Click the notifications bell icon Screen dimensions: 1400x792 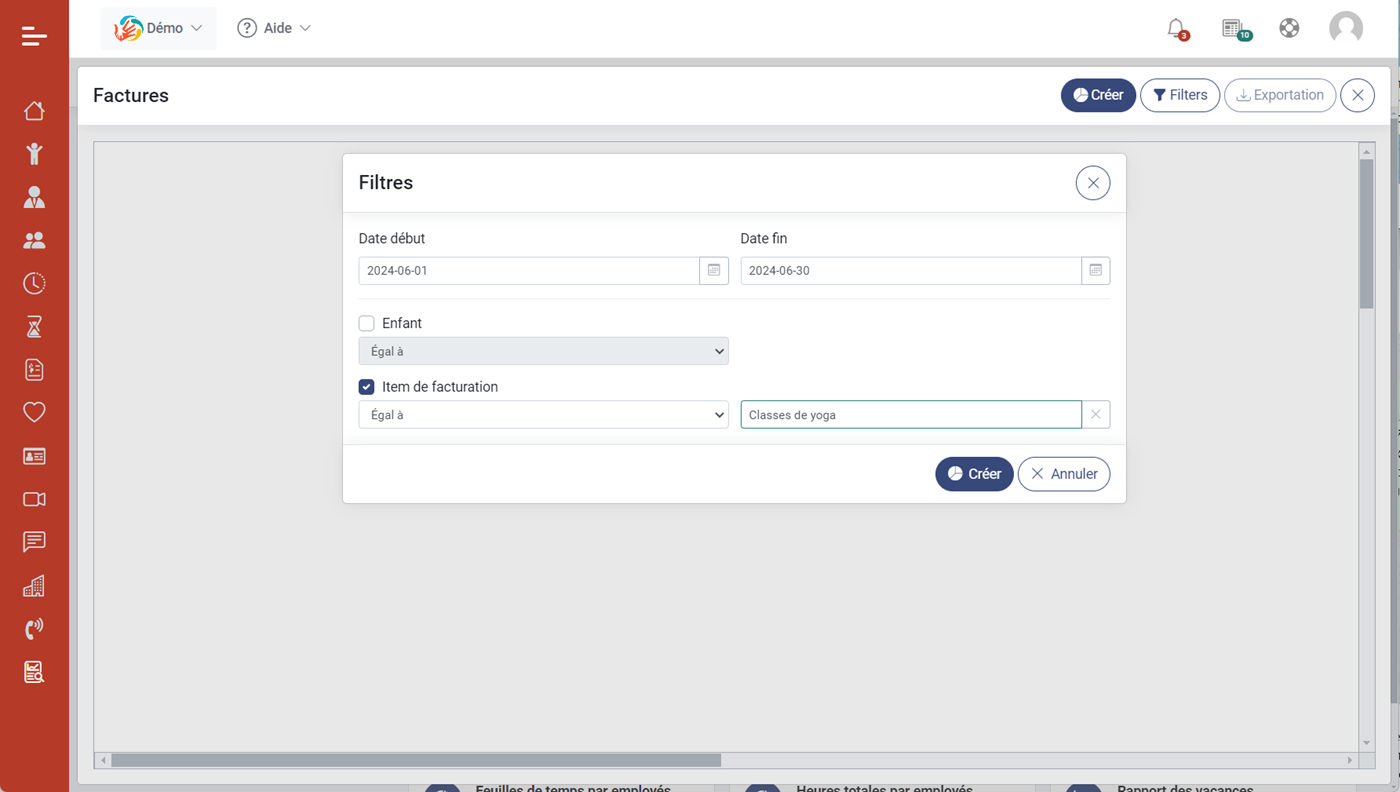point(1176,28)
